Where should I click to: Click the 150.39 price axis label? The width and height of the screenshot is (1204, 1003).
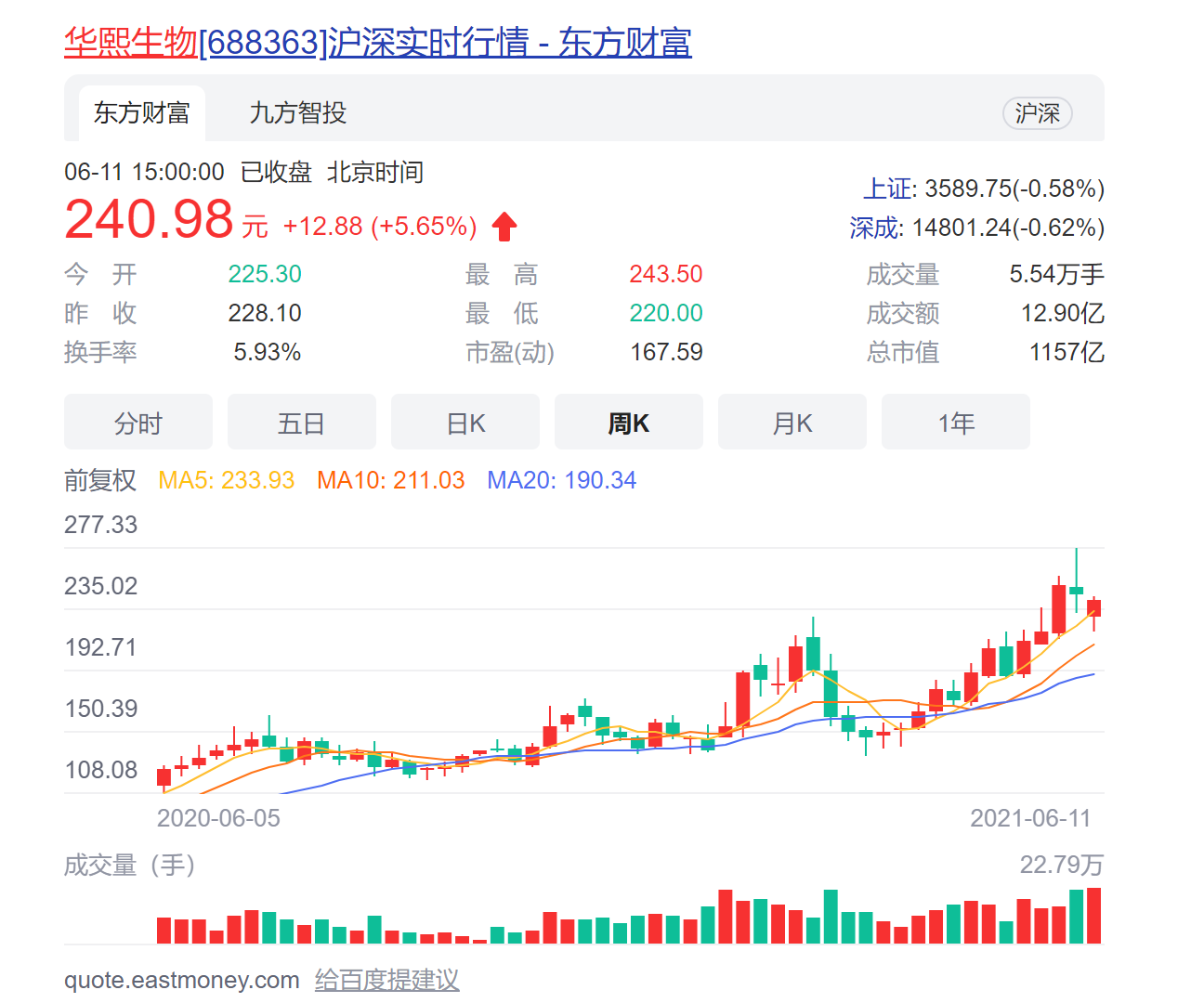100,709
